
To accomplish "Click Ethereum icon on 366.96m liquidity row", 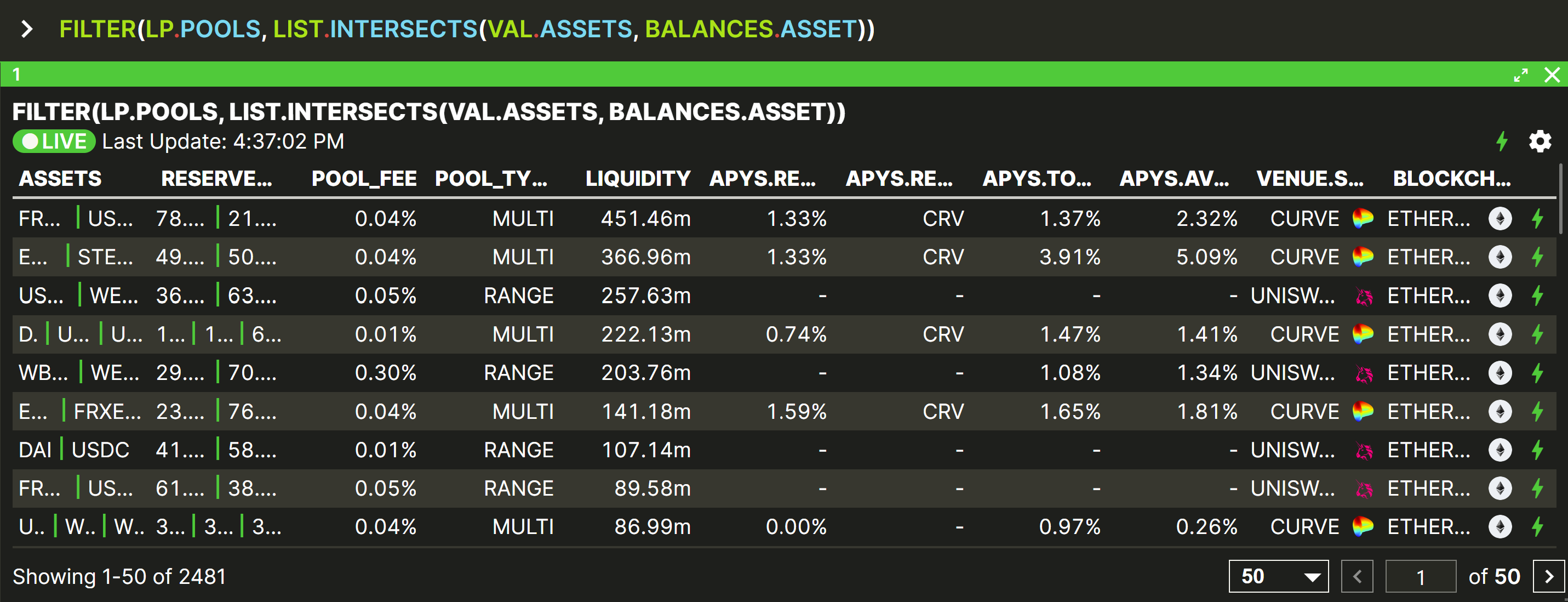I will [1500, 257].
